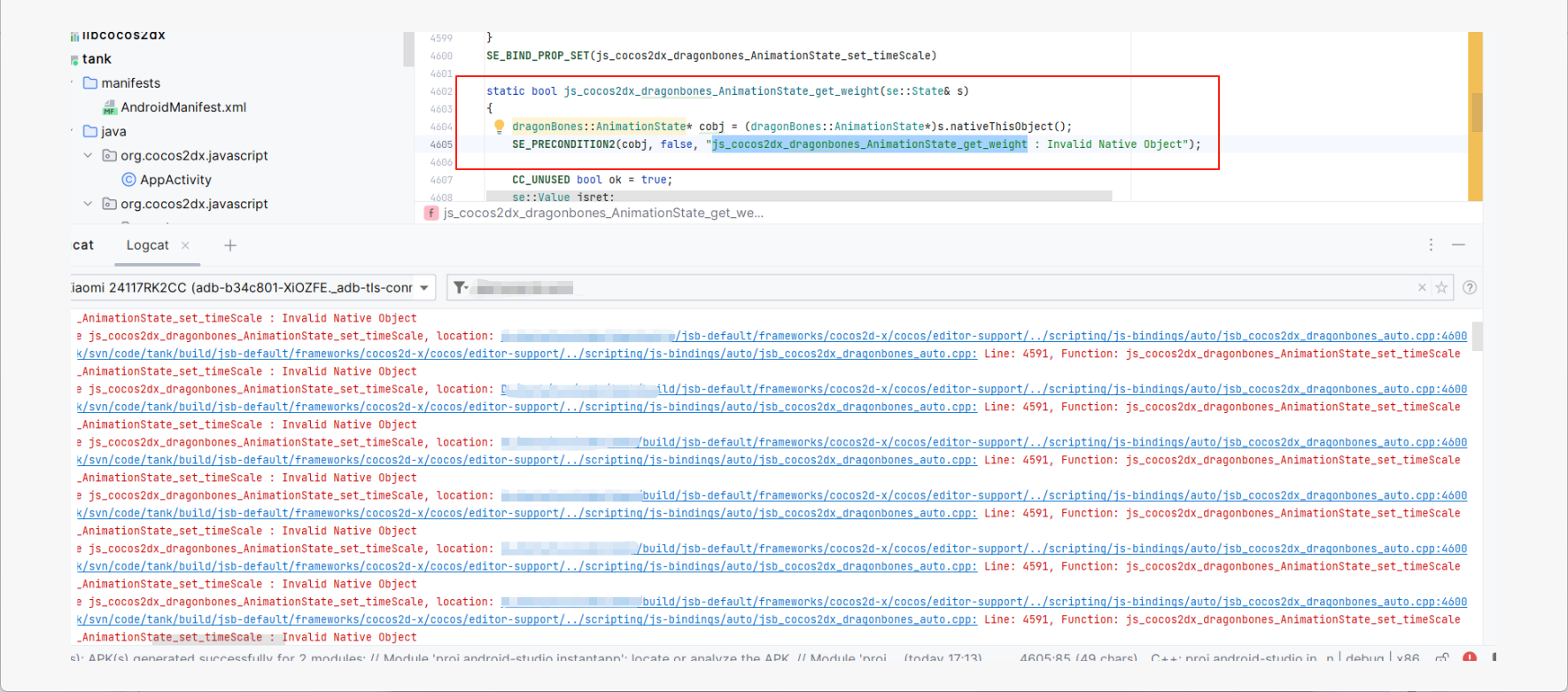Screen dimensions: 1568x692
Task: Toggle the read-only lock icon in status bar
Action: tap(1442, 657)
